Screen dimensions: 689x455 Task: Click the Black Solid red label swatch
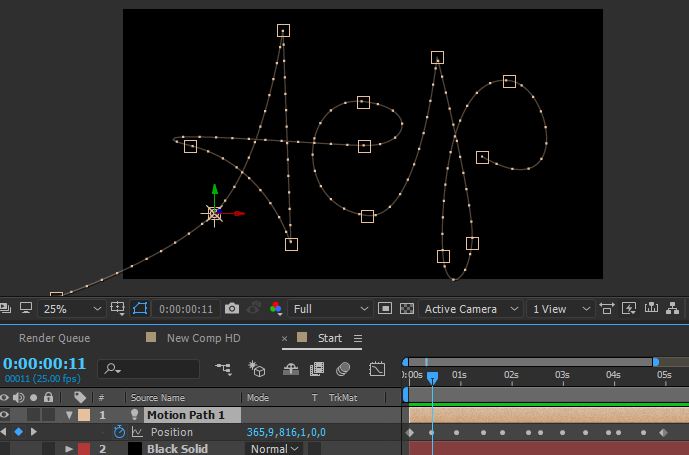click(84, 449)
